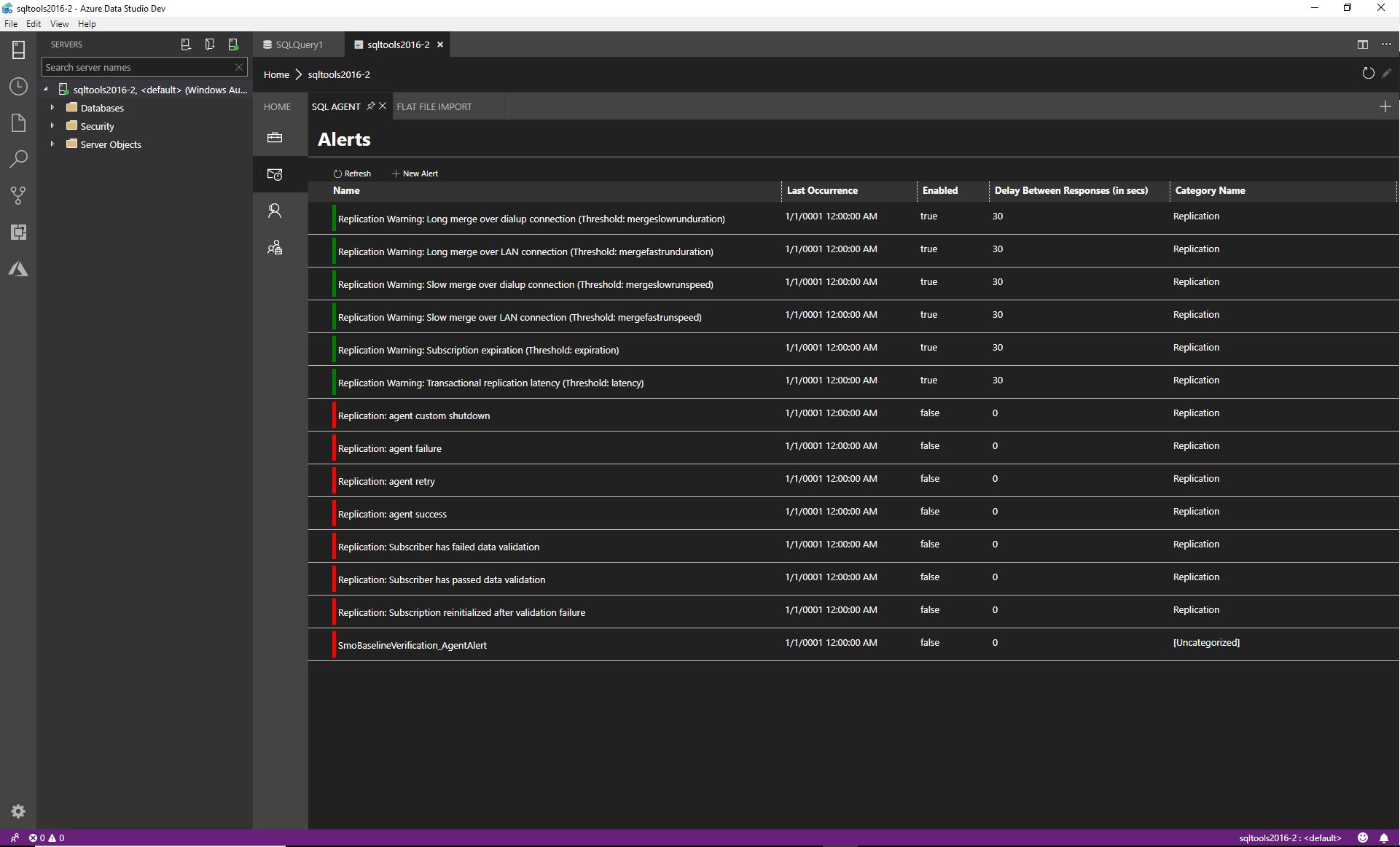Click the New Alert button
The height and width of the screenshot is (847, 1400).
tap(414, 172)
